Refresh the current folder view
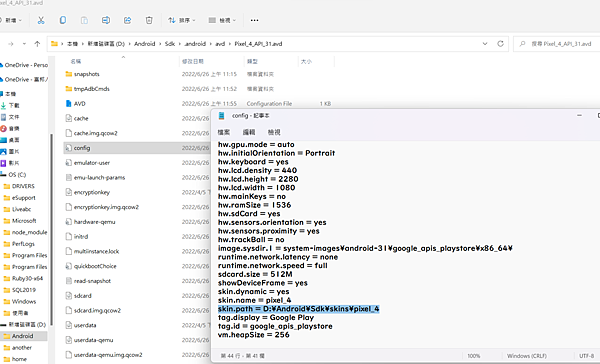 click(500, 44)
